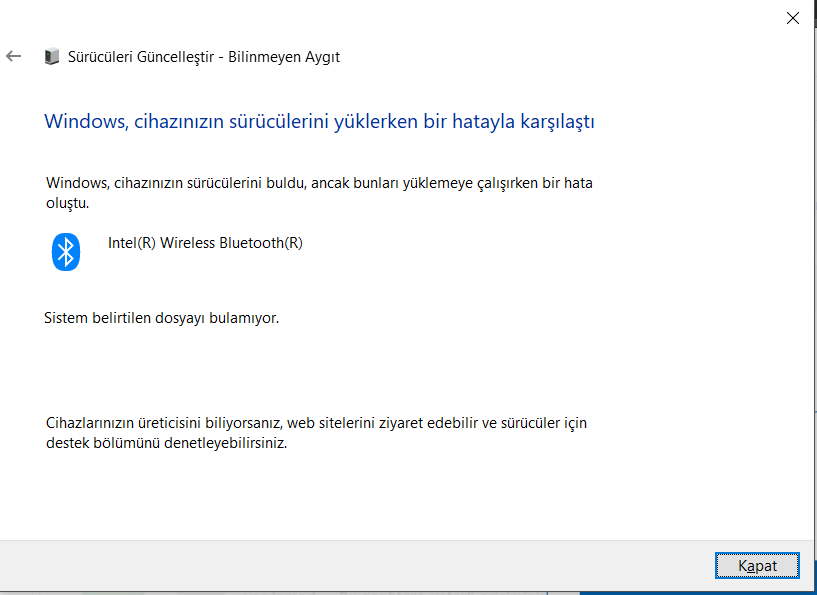Image resolution: width=817 pixels, height=595 pixels.
Task: Click the sentence "Windows, cihazınızın sürücülerini buldu"
Action: pos(319,193)
